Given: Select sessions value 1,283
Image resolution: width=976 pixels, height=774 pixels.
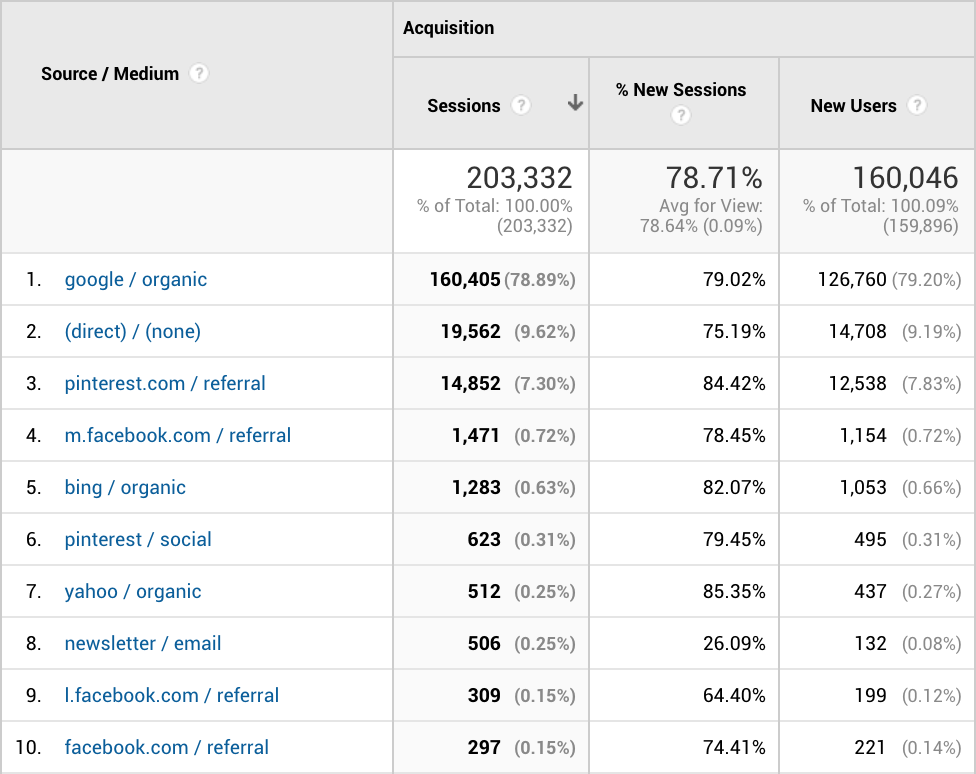Looking at the screenshot, I should pos(476,488).
